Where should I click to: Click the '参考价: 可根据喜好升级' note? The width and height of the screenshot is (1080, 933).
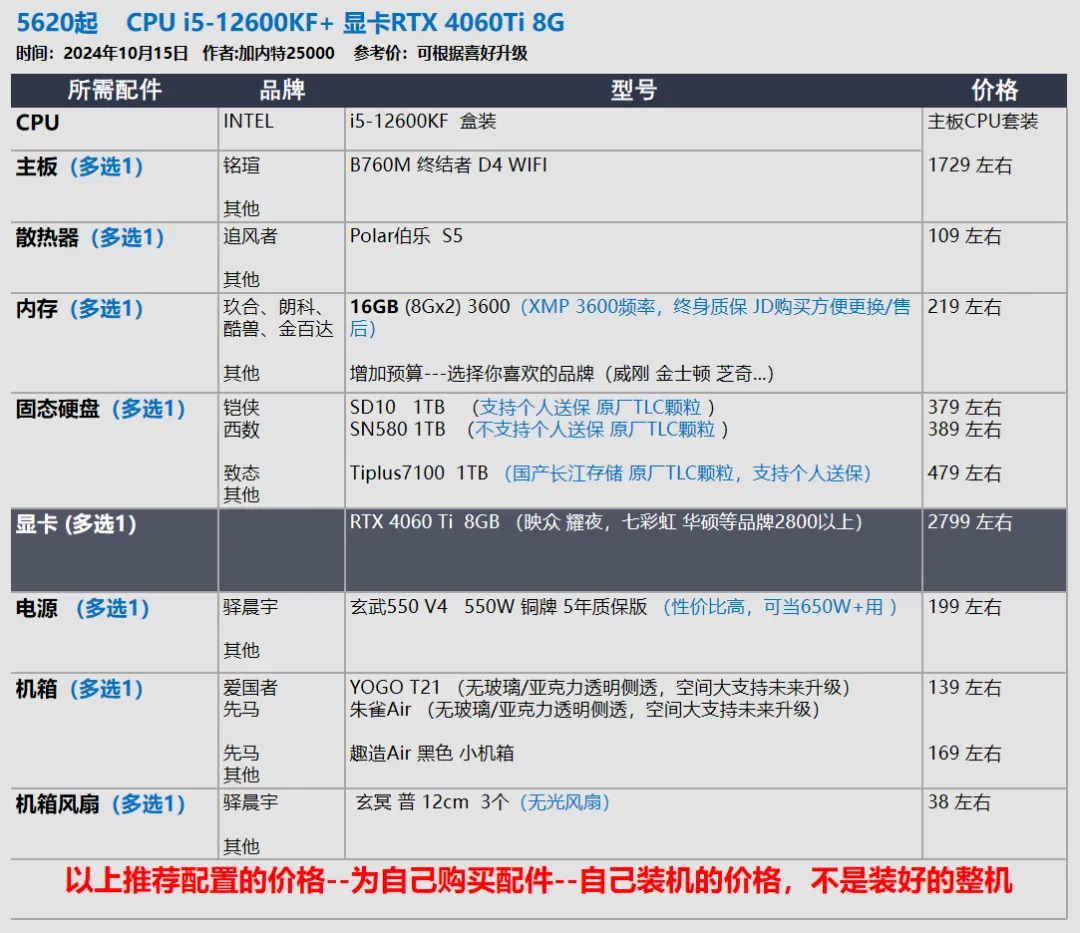440,53
